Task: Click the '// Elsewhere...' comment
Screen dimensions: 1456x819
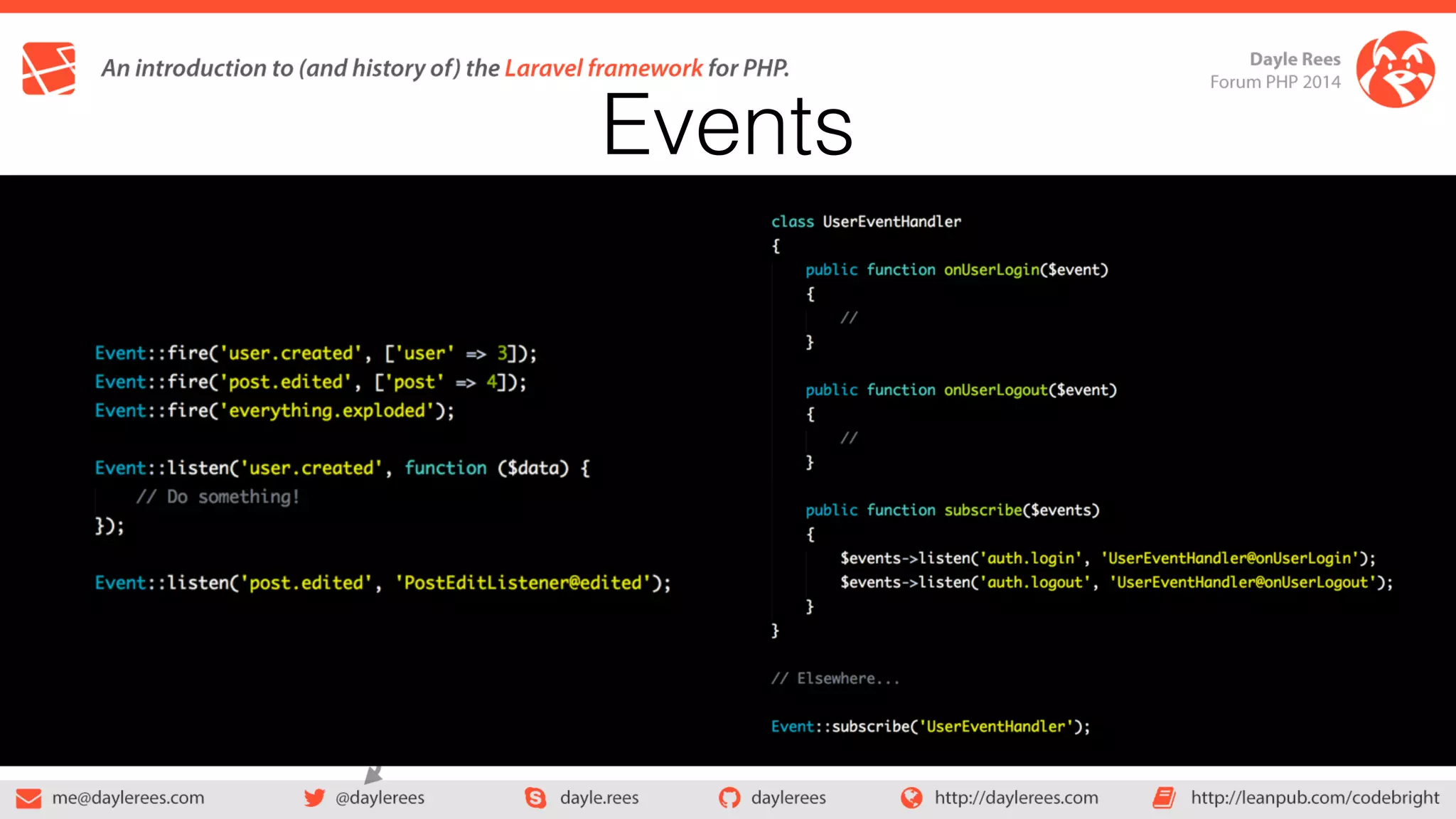Action: [835, 679]
